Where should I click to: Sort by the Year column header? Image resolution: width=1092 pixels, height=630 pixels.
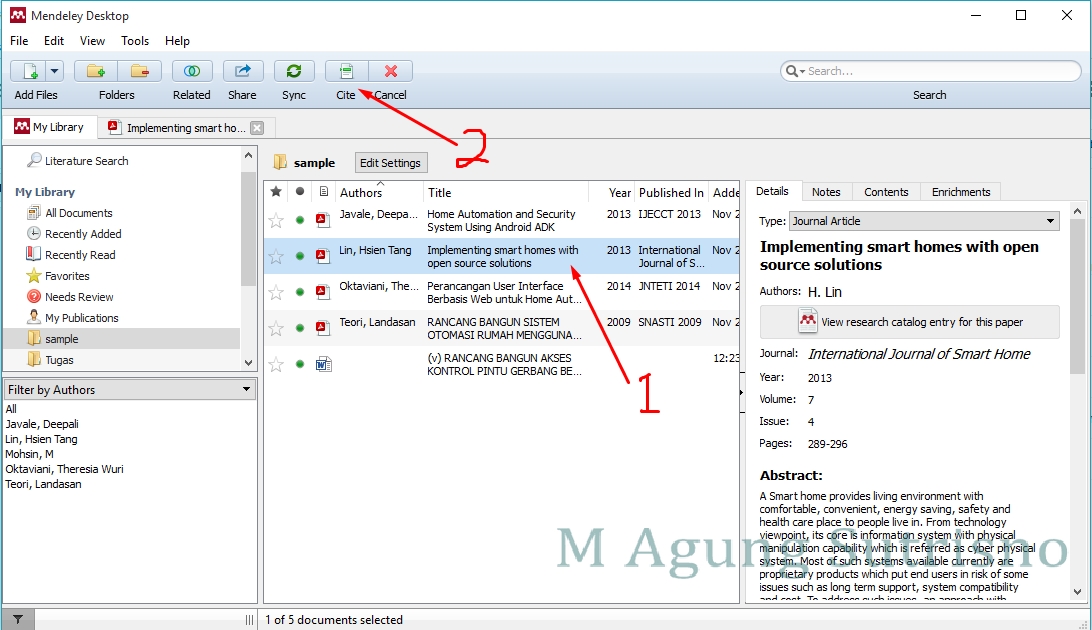pos(611,192)
